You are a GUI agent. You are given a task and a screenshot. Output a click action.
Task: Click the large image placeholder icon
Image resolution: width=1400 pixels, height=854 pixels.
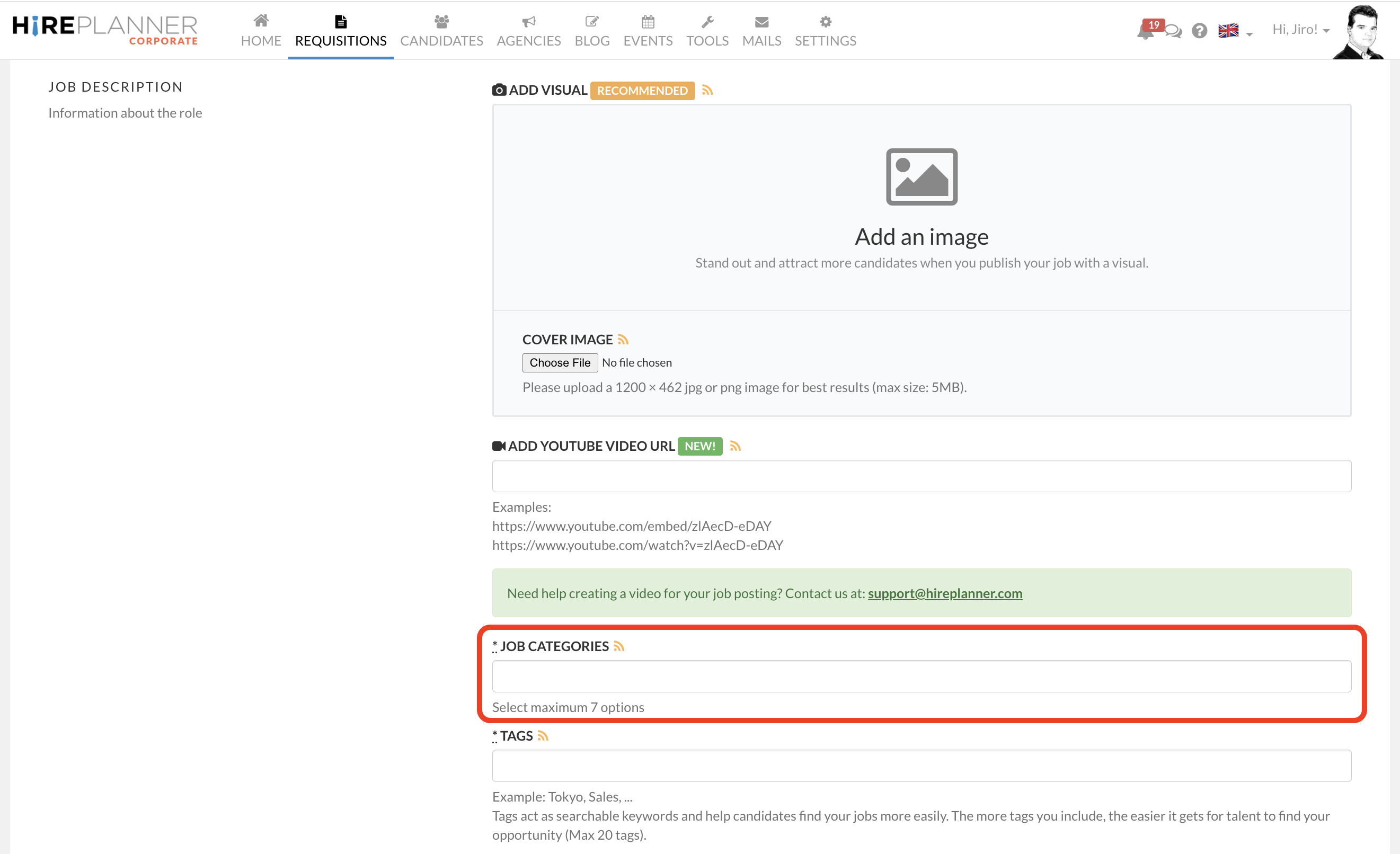(921, 177)
